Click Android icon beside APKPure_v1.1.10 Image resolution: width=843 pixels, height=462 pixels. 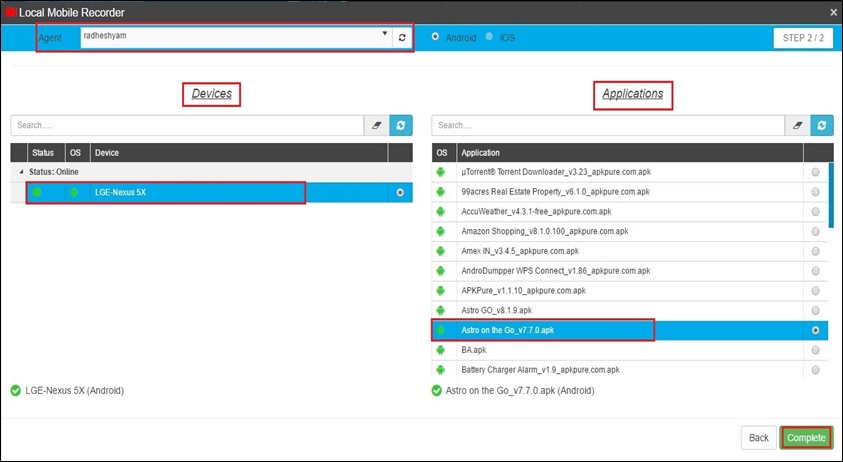pos(441,291)
